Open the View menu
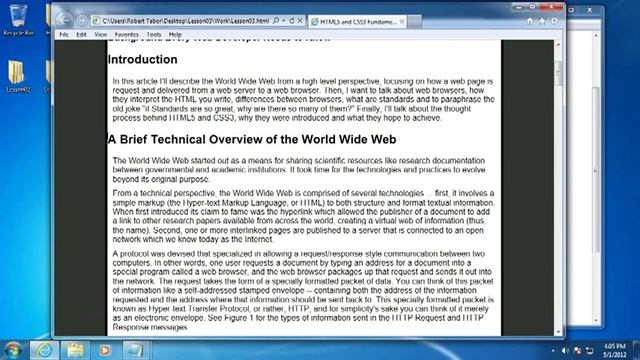The height and width of the screenshot is (360, 640). pyautogui.click(x=100, y=35)
